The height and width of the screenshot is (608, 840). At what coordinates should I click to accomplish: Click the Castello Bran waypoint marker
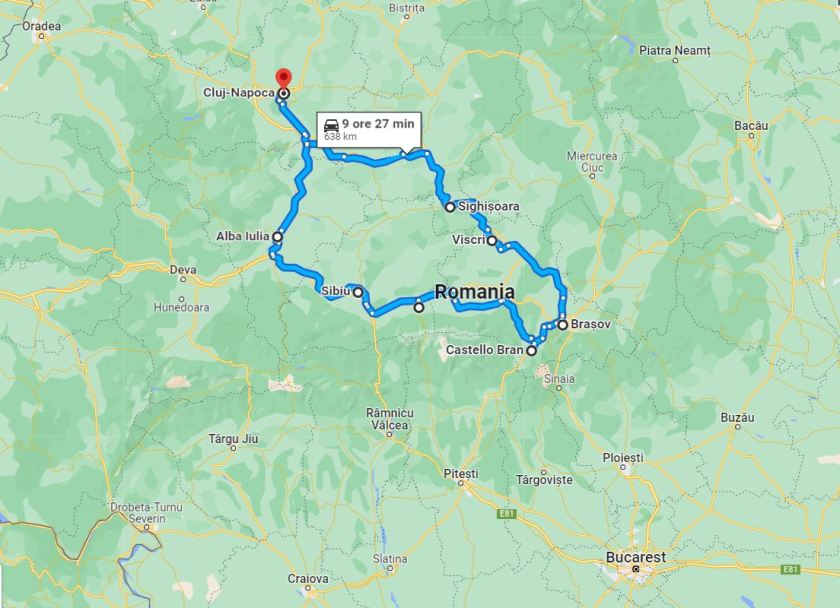[x=531, y=351]
